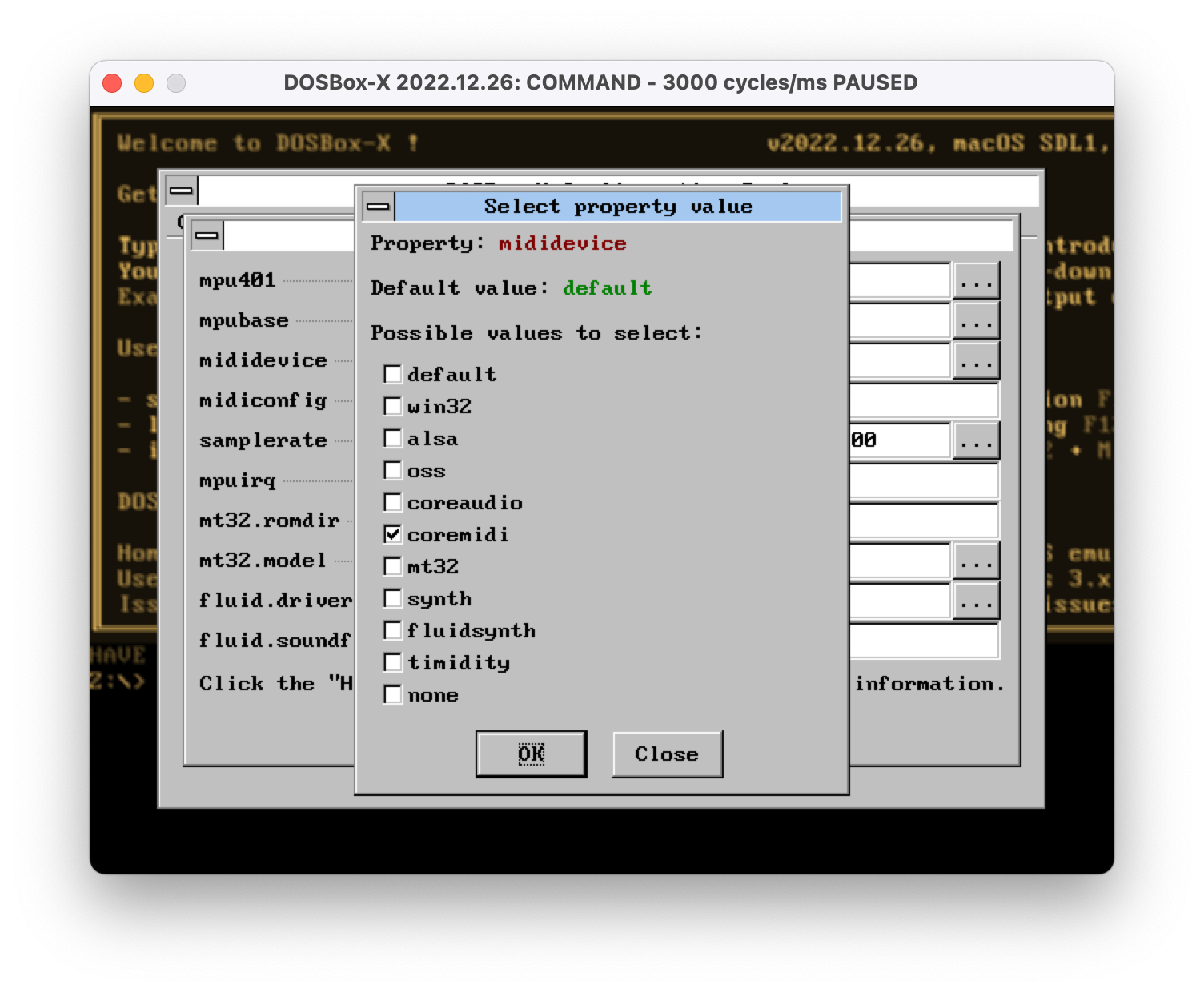Image resolution: width=1204 pixels, height=993 pixels.
Task: Click the green default value text
Action: (607, 288)
